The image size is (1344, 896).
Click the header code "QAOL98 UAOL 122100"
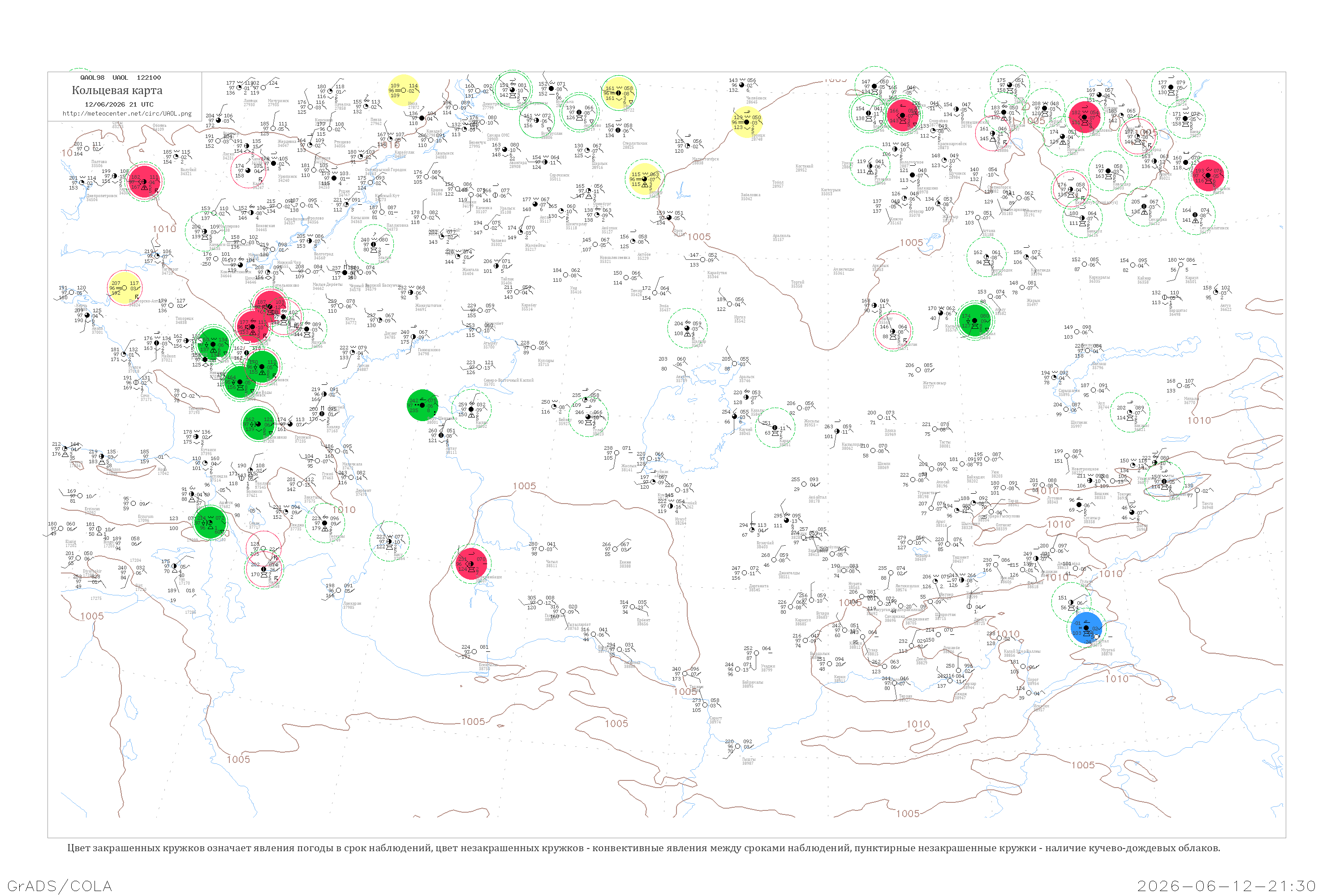(121, 78)
